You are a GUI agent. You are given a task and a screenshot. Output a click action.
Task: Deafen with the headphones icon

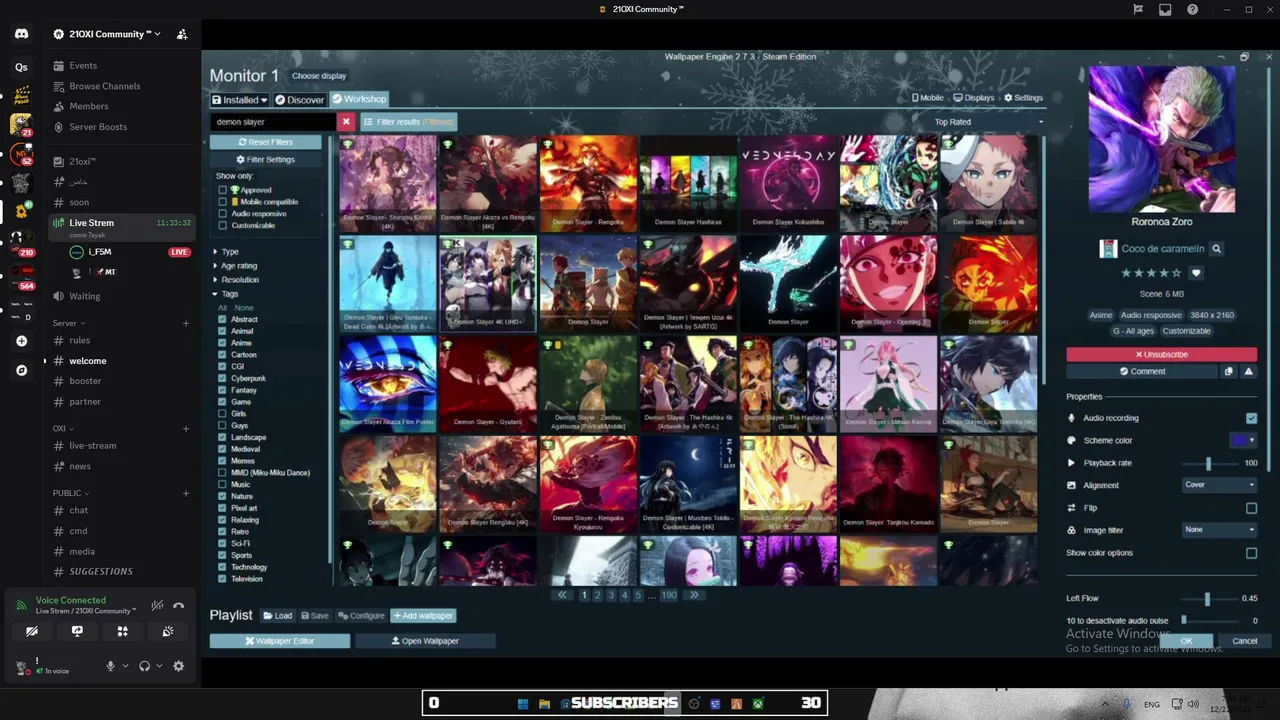pyautogui.click(x=144, y=666)
